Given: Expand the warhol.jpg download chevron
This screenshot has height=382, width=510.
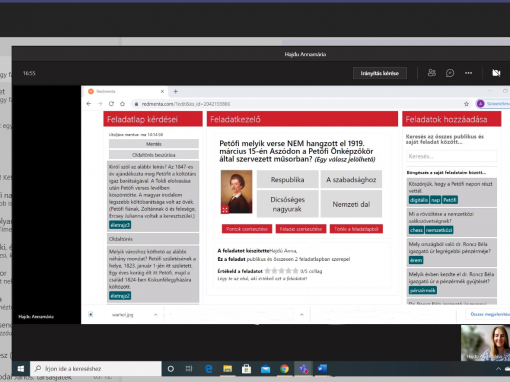Looking at the screenshot, I should (x=155, y=314).
